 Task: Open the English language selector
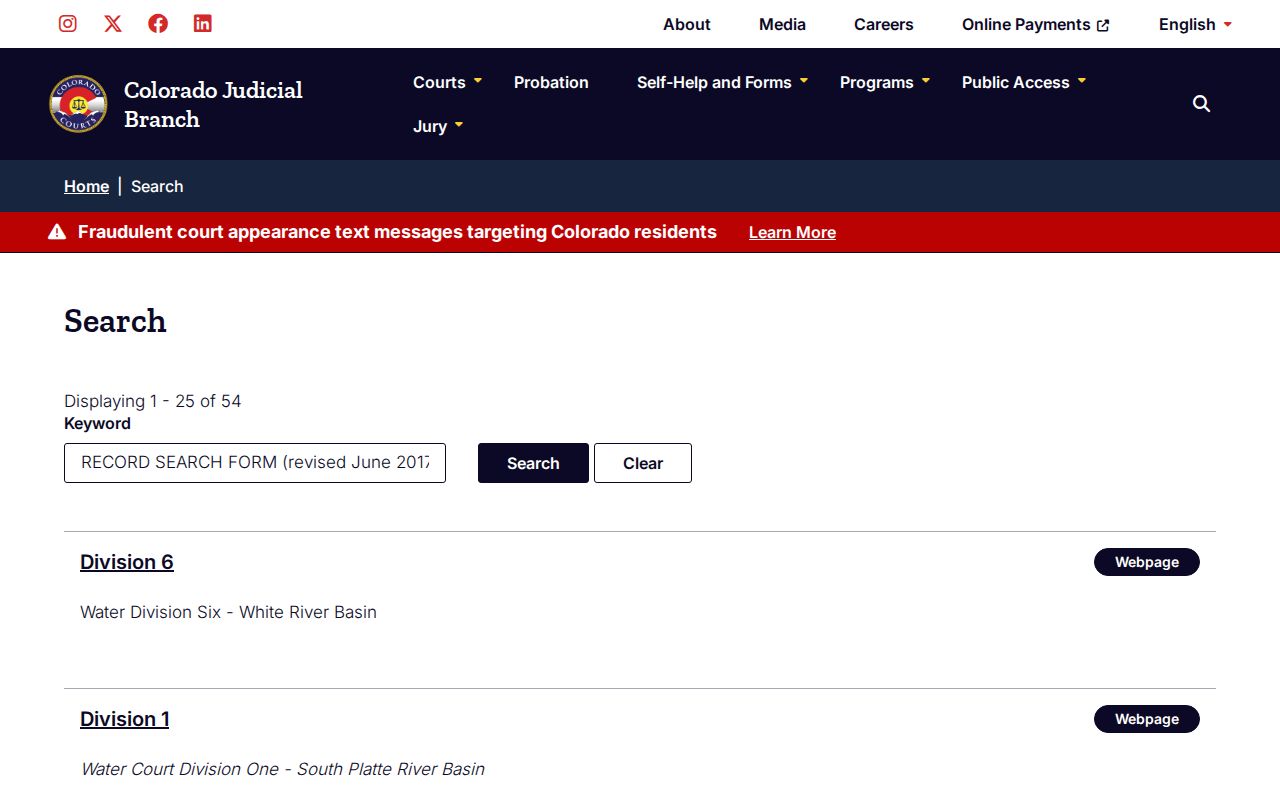pos(1195,24)
